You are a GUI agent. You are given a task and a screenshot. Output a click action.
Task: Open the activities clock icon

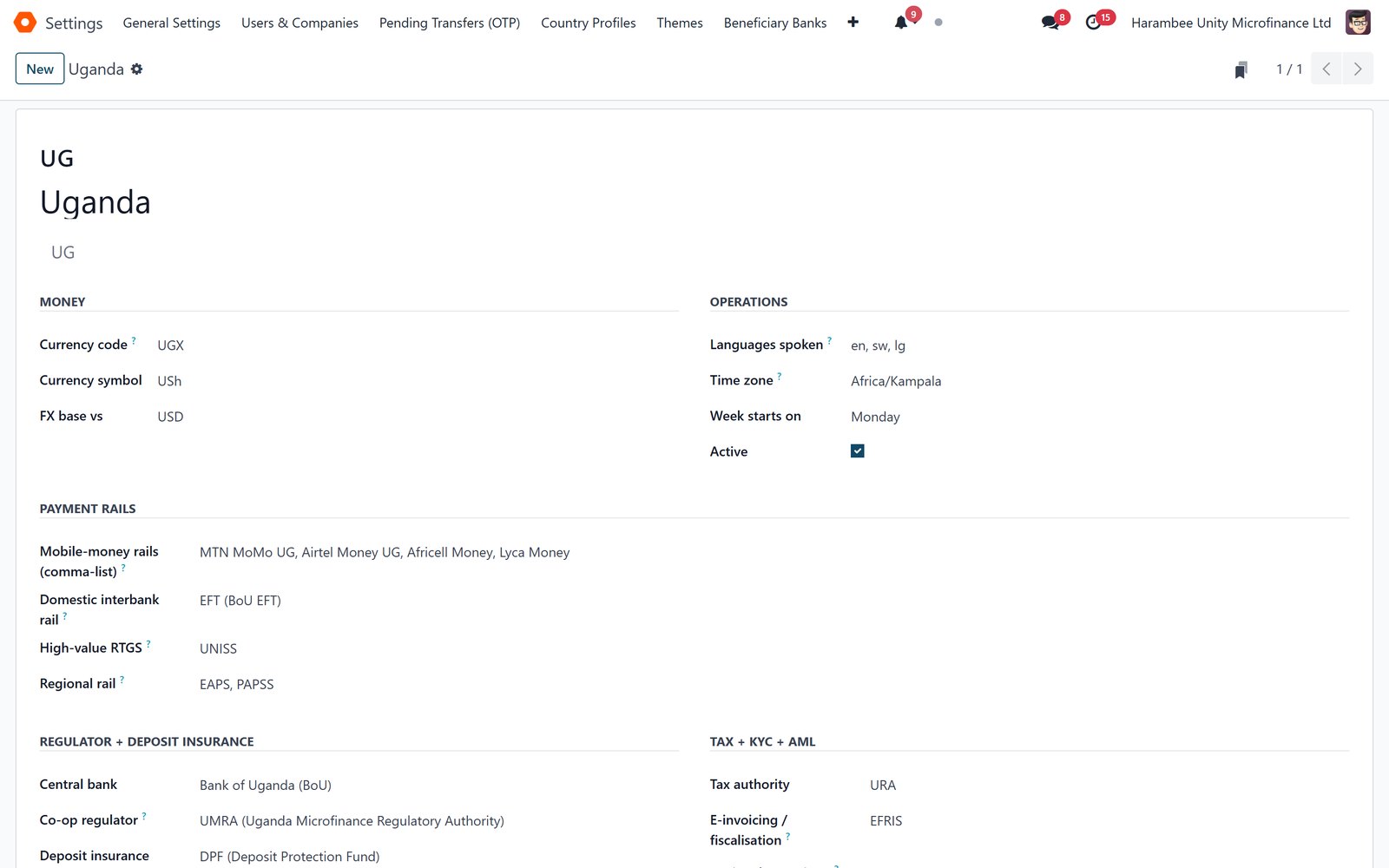[x=1094, y=23]
